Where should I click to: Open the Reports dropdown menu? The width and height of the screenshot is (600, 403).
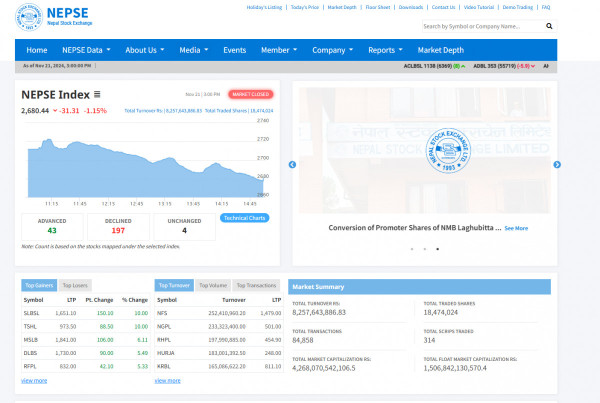[385, 50]
